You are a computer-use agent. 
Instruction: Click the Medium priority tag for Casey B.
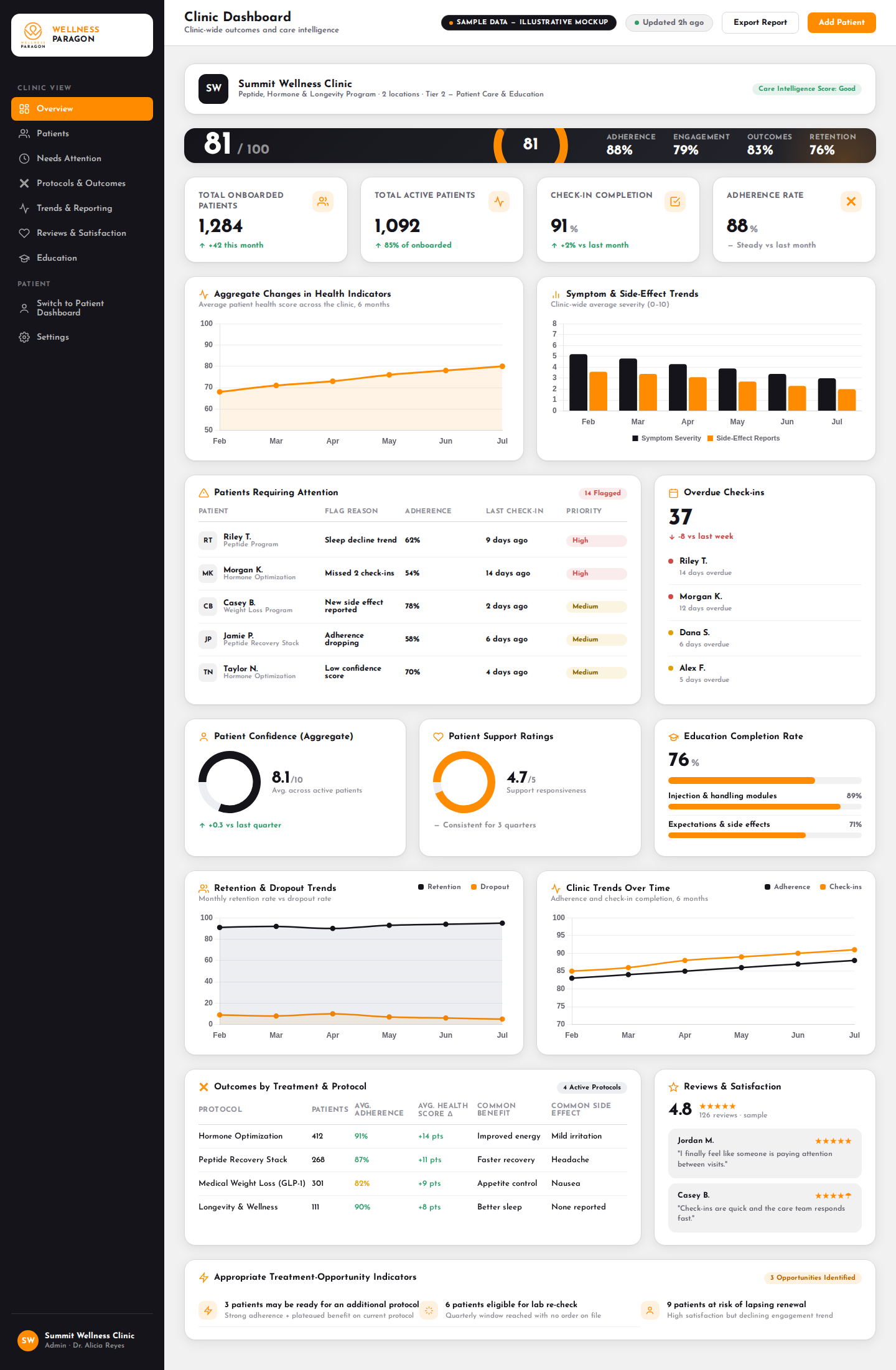(x=596, y=607)
